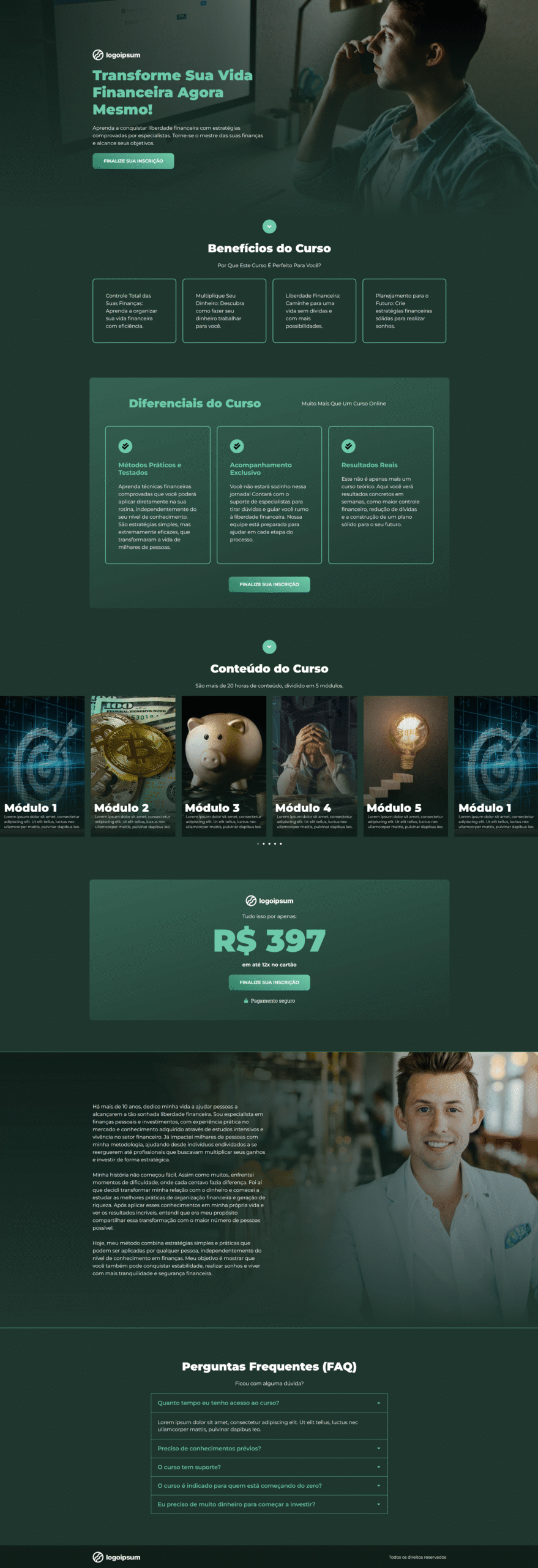Click the down-arrow circle above Benefícios do Curso
This screenshot has width=538, height=1568.
point(269,227)
